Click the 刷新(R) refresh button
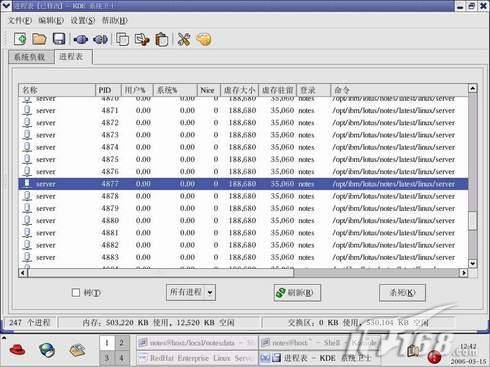This screenshot has width=490, height=367. 297,293
